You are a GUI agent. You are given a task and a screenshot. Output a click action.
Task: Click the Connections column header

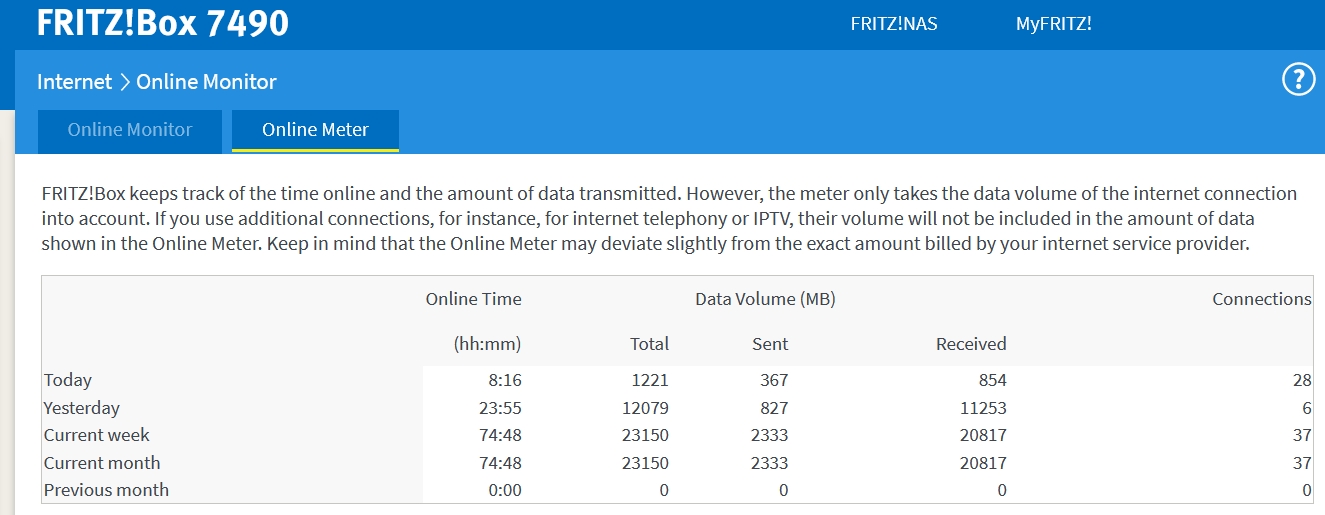pos(1261,299)
